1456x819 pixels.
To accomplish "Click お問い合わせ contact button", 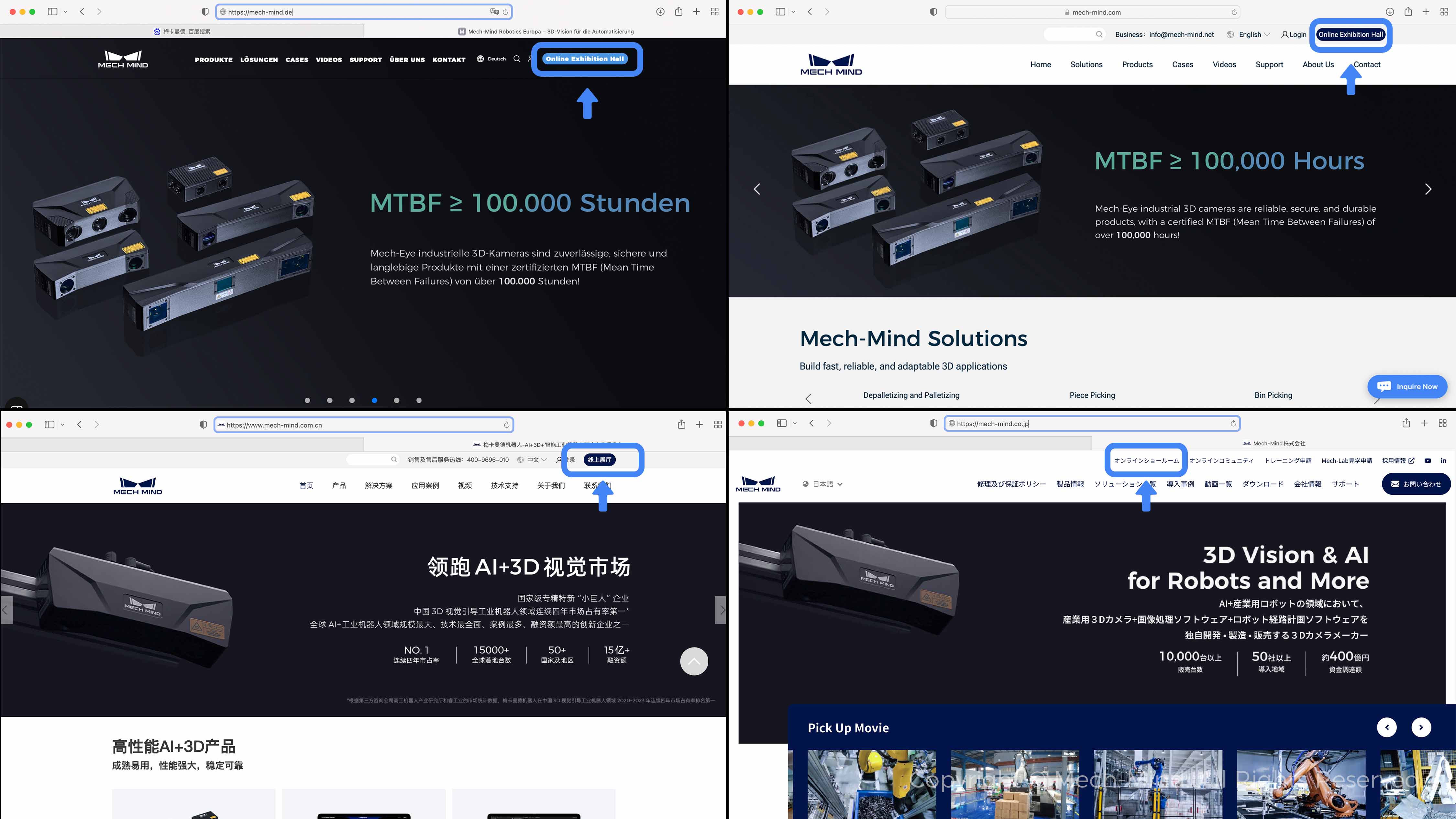I will pyautogui.click(x=1416, y=484).
